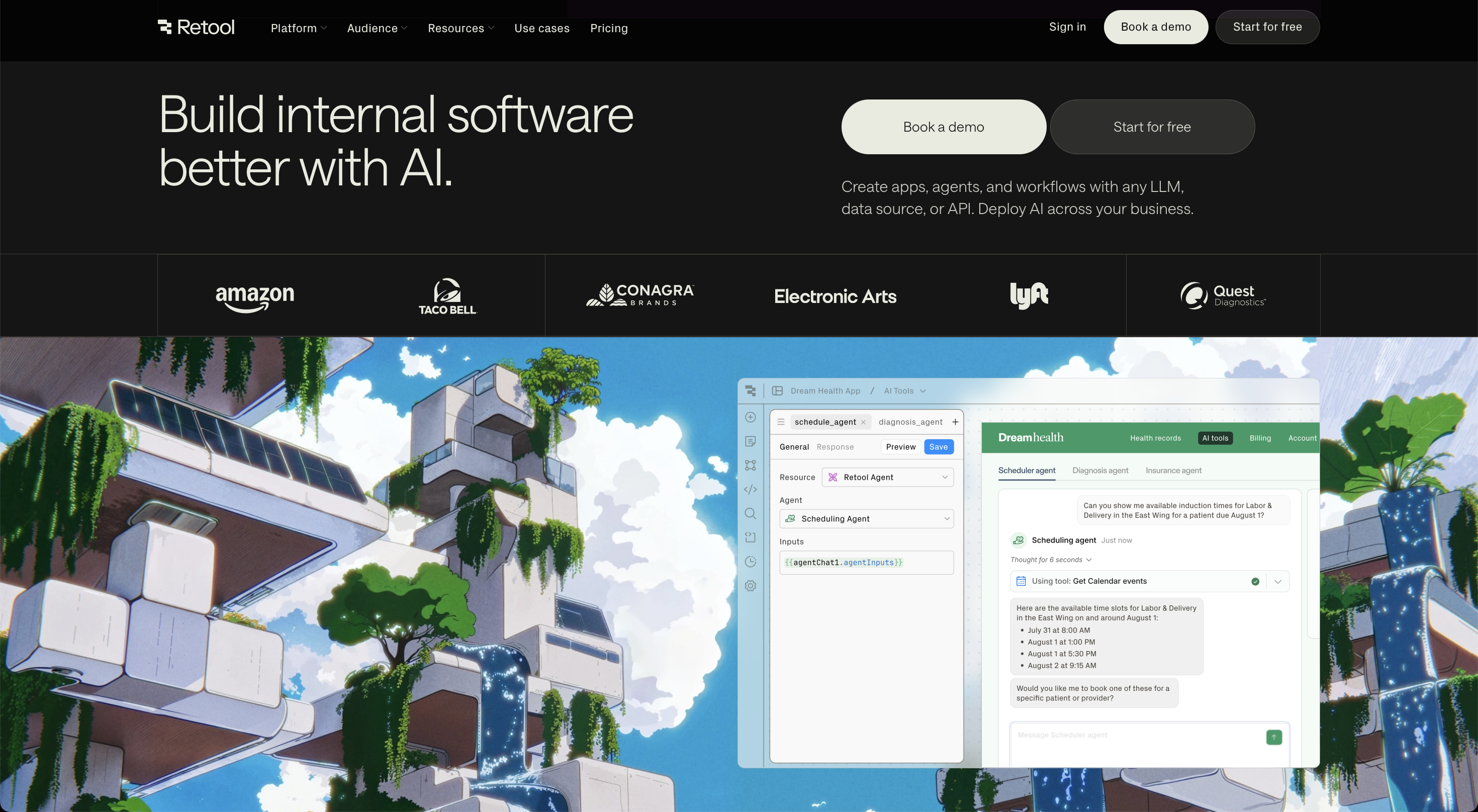Select the General tab
The height and width of the screenshot is (812, 1478).
point(794,447)
